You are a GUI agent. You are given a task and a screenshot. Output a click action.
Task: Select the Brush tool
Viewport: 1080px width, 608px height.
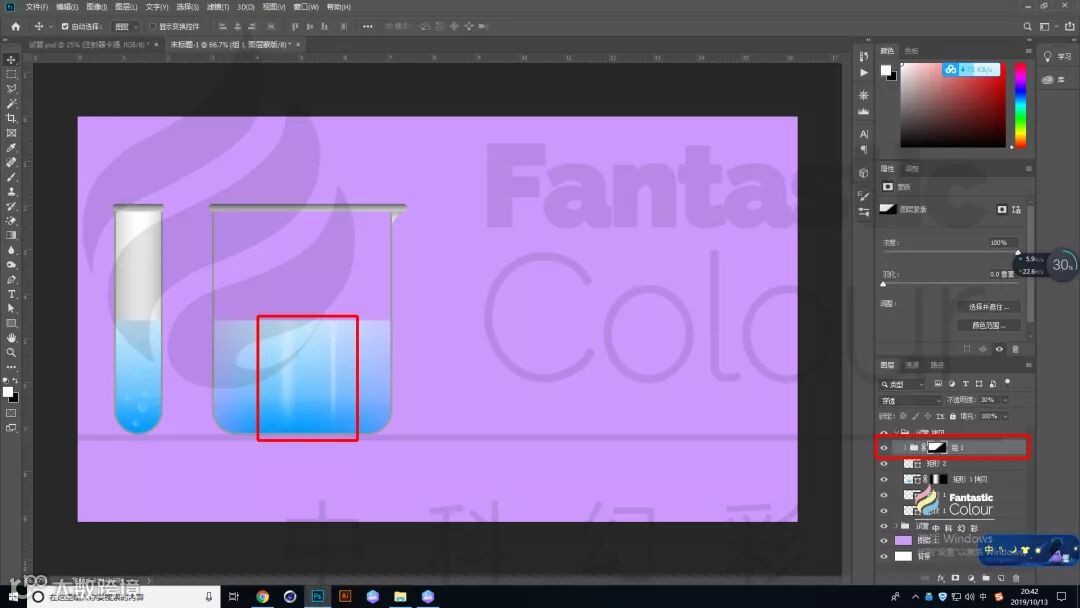tap(11, 177)
